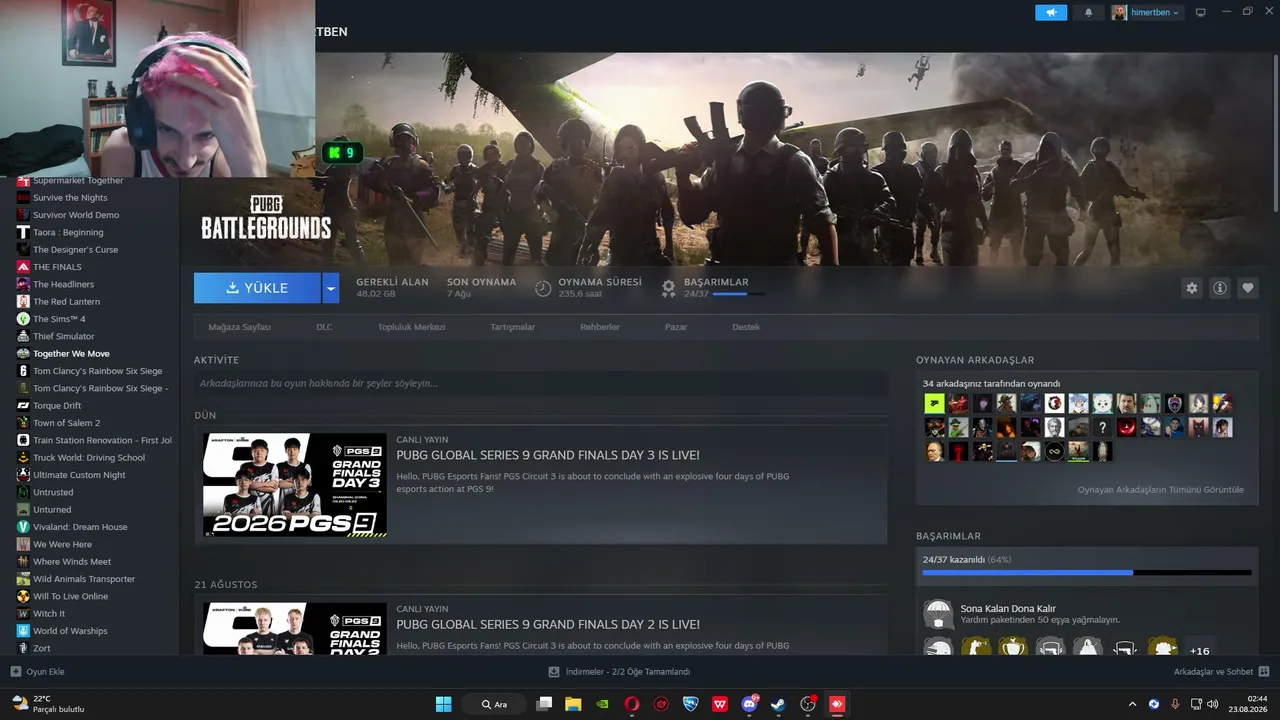The height and width of the screenshot is (720, 1280).
Task: Open the Opera browser taskbar icon
Action: (632, 704)
